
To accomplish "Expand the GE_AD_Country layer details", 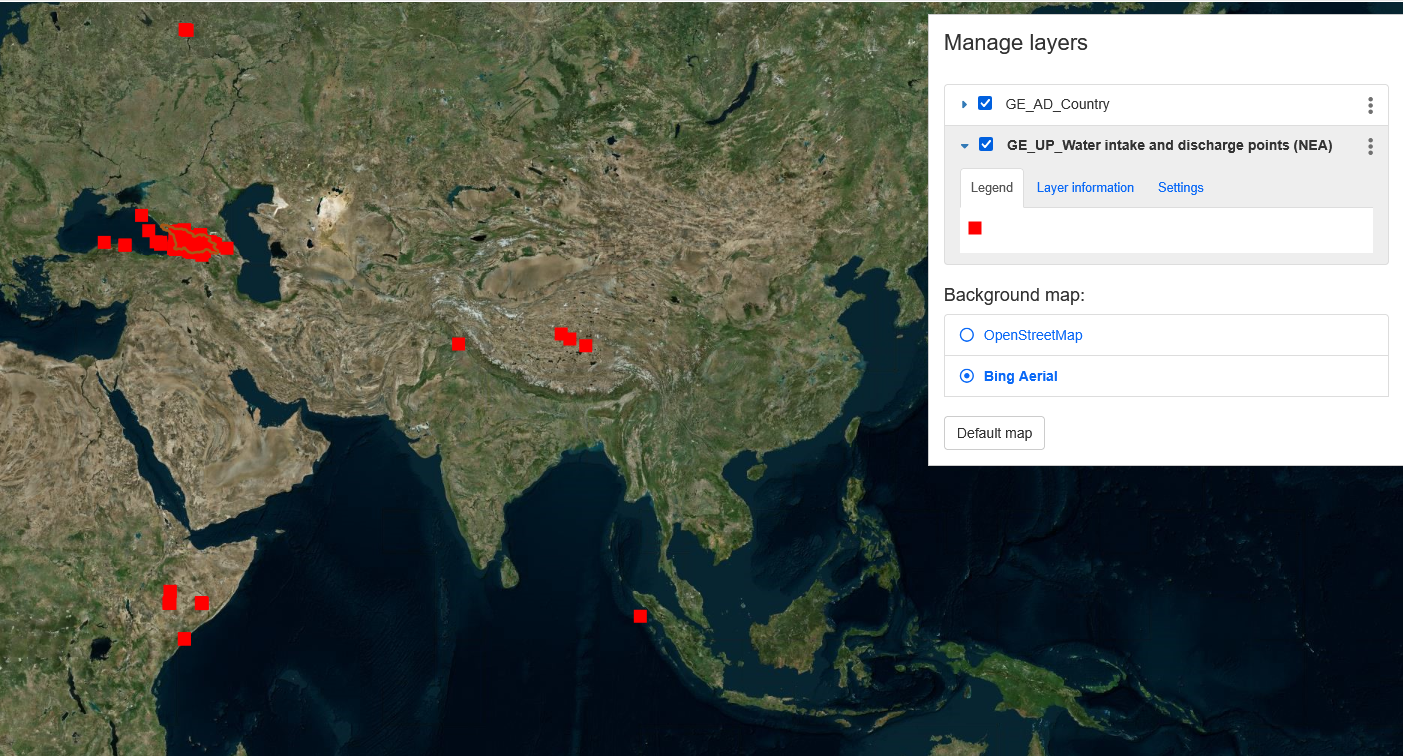I will coord(964,104).
